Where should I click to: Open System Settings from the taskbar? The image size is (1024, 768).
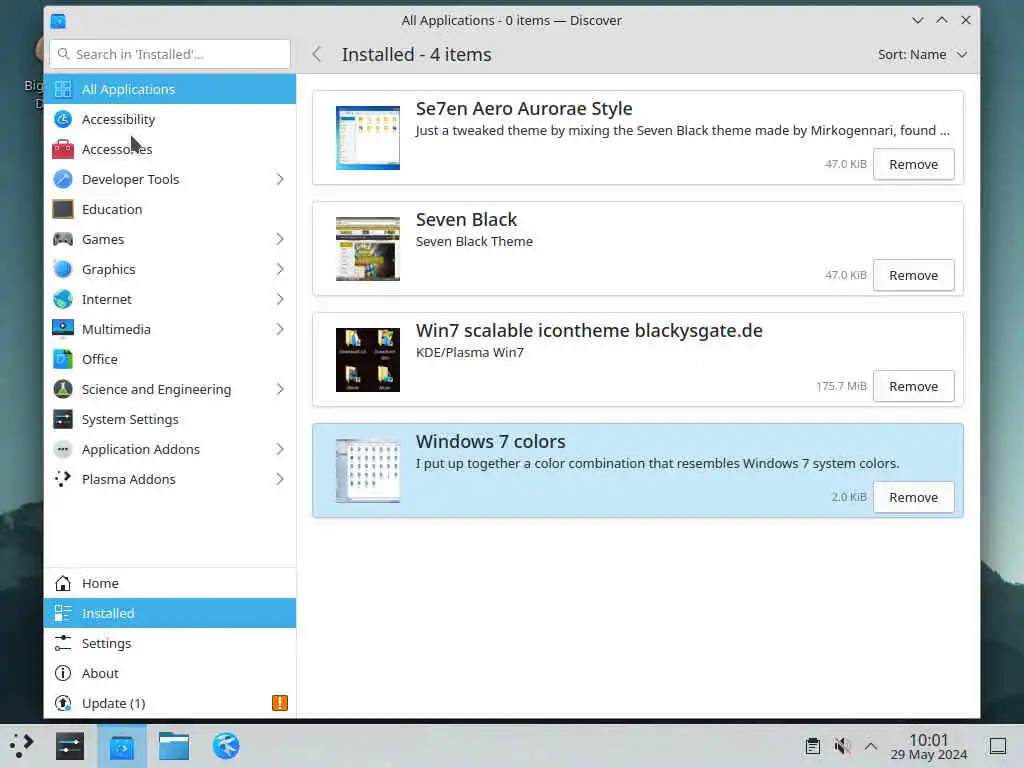pyautogui.click(x=70, y=746)
